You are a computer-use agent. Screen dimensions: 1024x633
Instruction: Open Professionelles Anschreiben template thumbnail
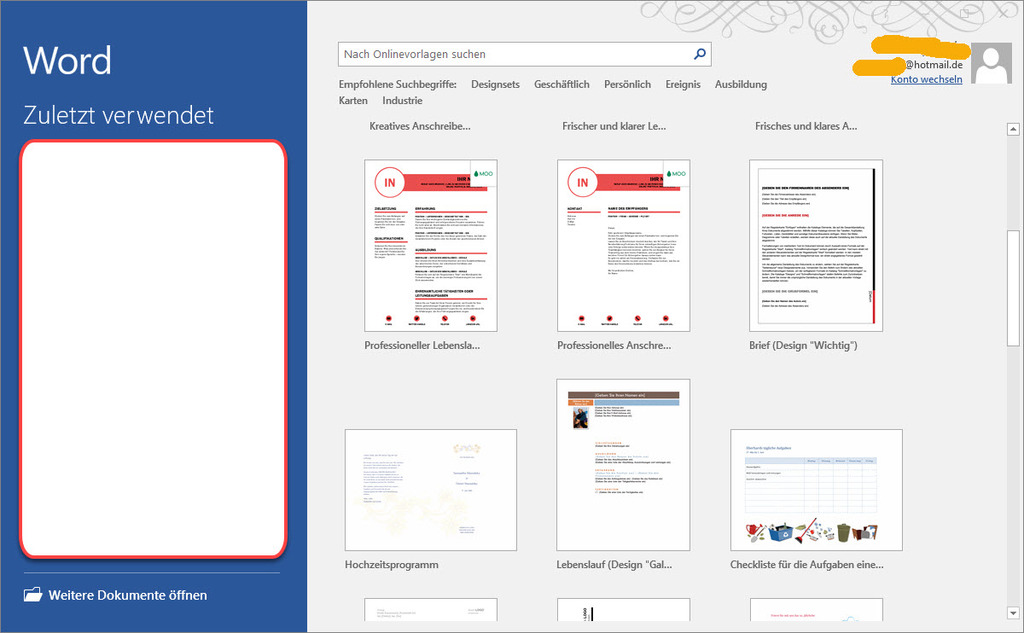point(624,245)
